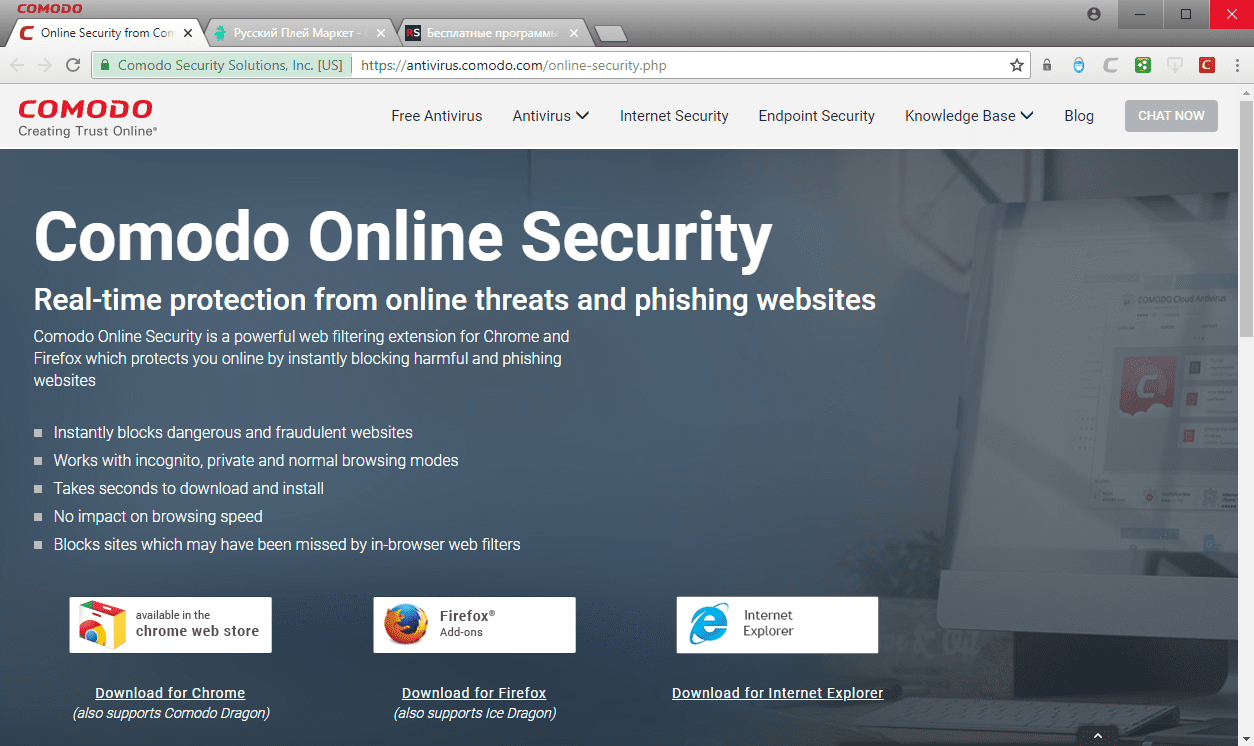The height and width of the screenshot is (746, 1254).
Task: Click the Internet Explorer badge
Action: coord(777,625)
